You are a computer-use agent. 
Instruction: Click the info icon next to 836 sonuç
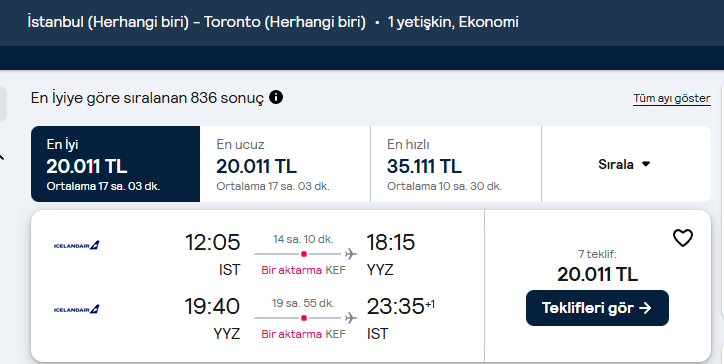coord(276,97)
